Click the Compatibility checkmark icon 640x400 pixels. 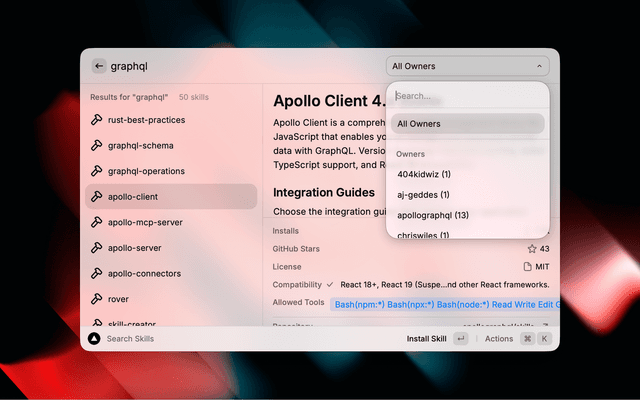(330, 285)
